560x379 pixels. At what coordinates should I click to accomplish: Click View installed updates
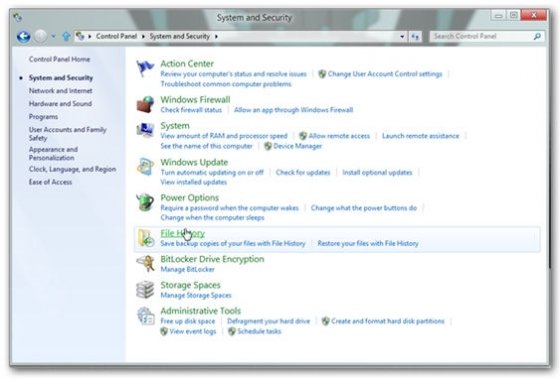point(194,182)
